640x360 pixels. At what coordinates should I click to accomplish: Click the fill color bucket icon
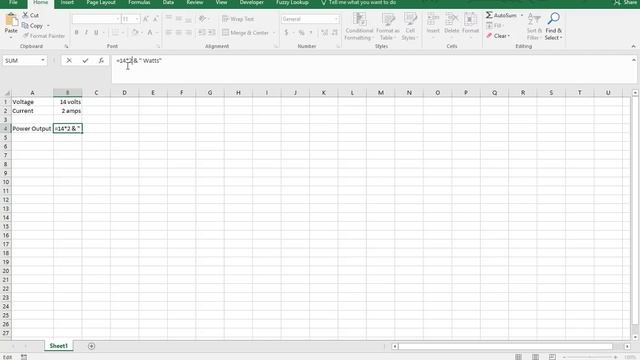click(135, 32)
